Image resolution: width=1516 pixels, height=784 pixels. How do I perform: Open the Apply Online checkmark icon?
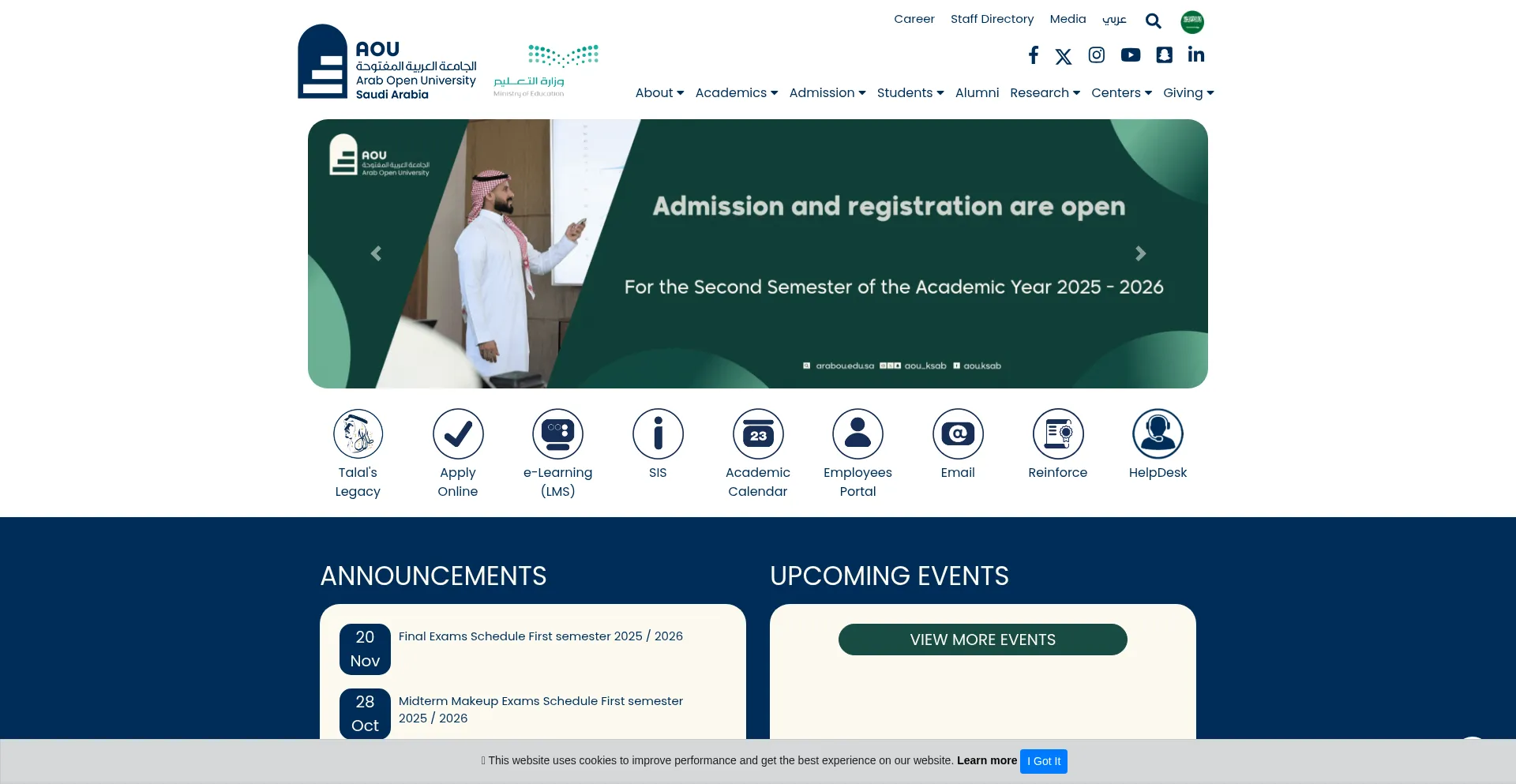coord(458,434)
